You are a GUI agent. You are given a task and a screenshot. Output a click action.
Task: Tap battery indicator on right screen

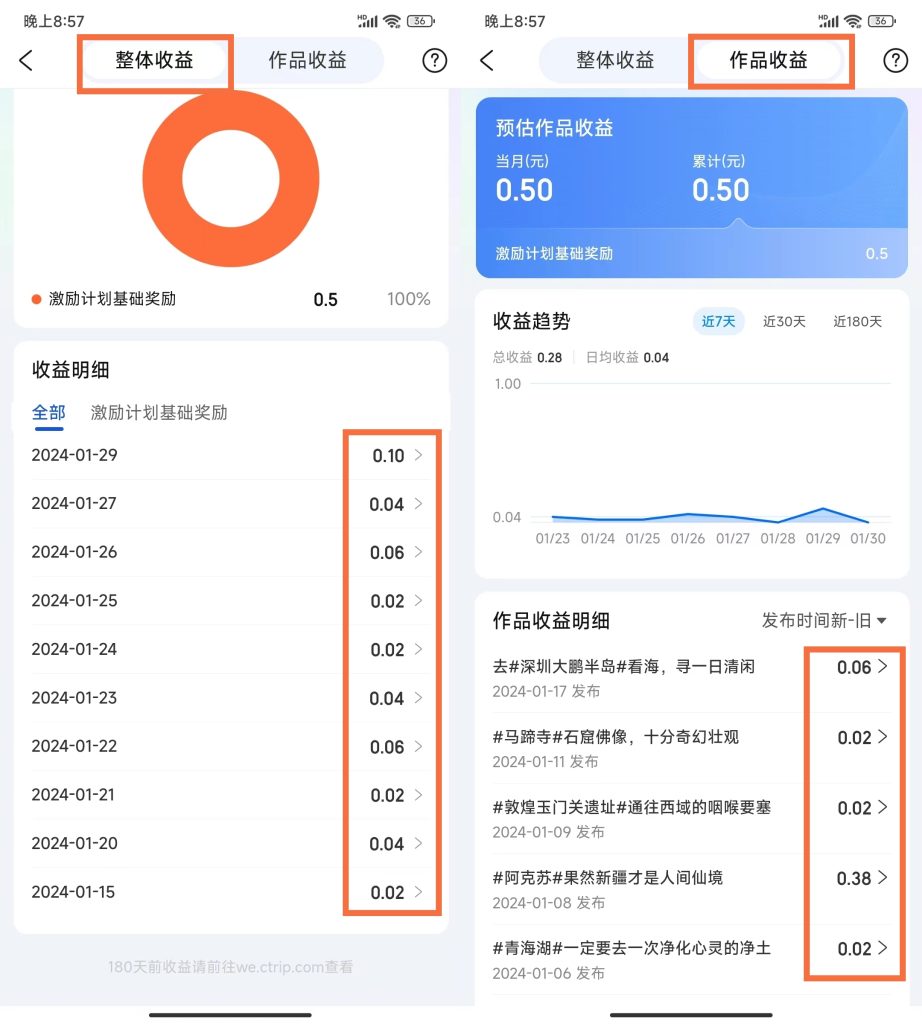click(882, 21)
